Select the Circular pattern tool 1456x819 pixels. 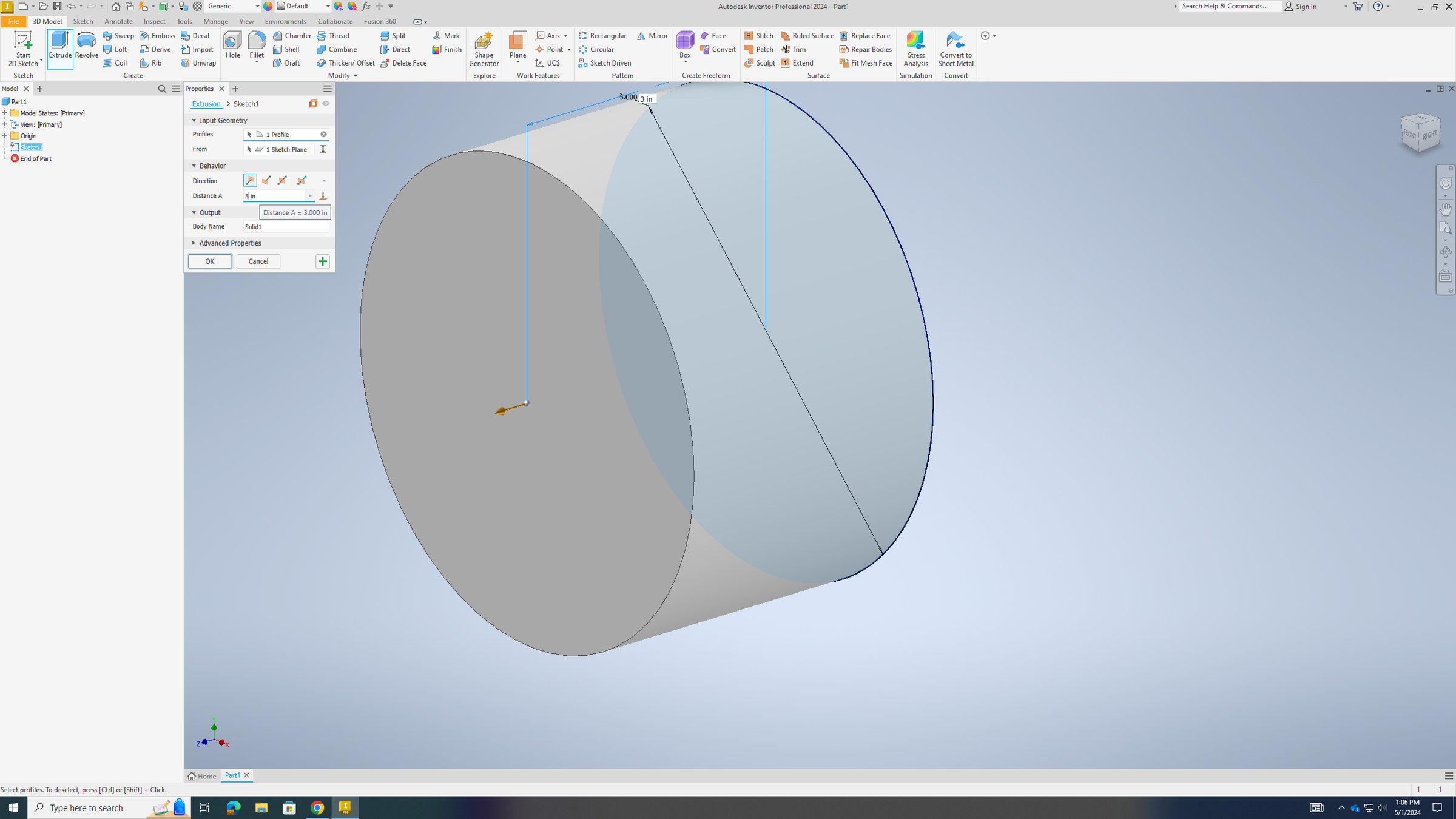click(596, 49)
